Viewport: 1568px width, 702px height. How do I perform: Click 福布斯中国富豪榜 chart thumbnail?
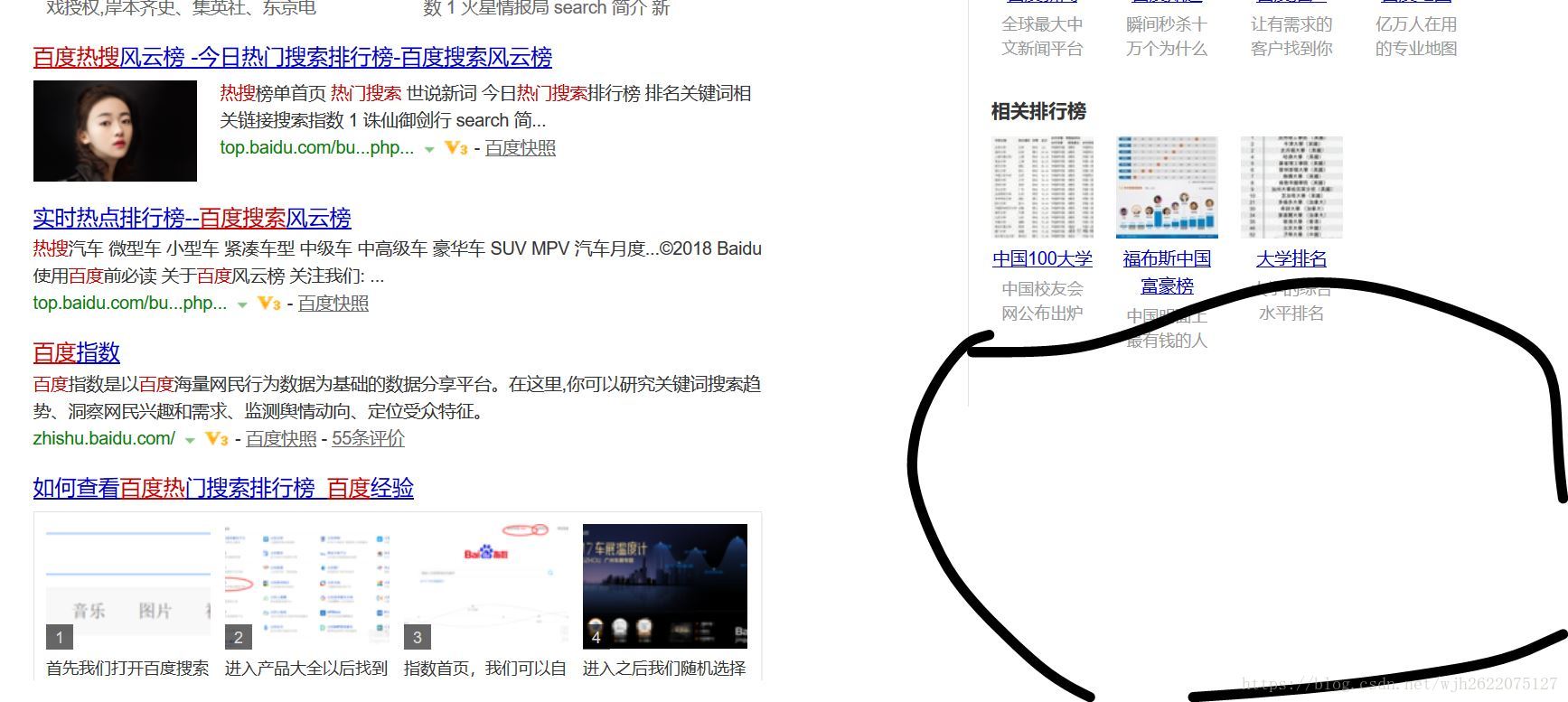click(1167, 187)
